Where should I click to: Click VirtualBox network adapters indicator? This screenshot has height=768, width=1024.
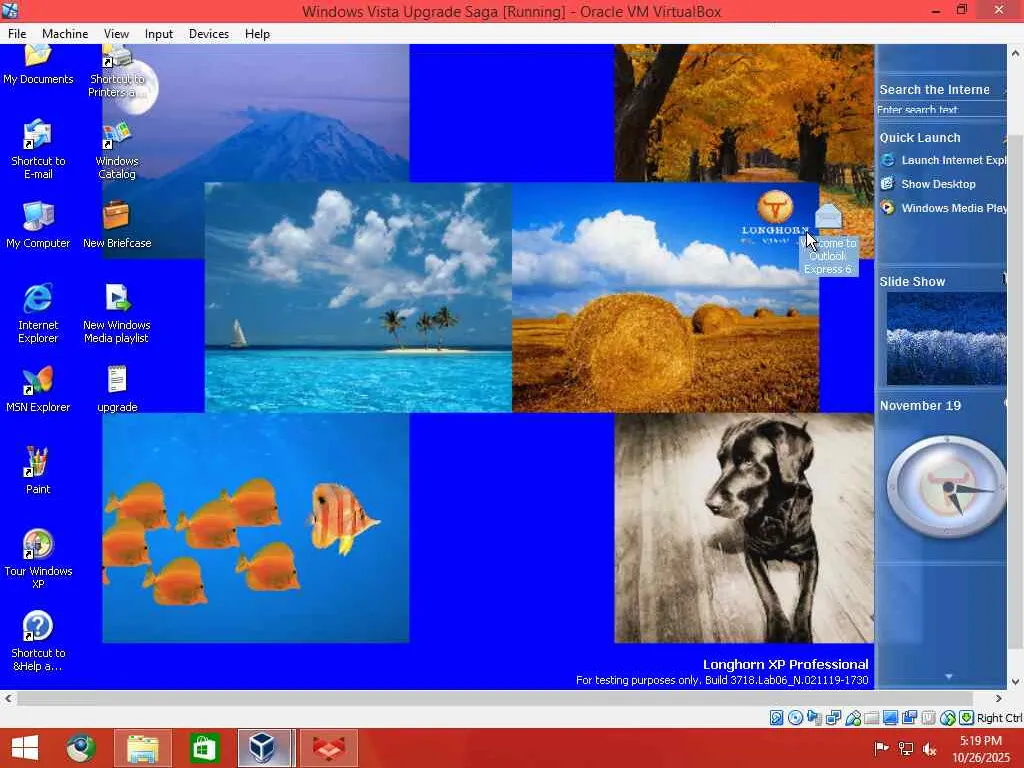coord(833,718)
